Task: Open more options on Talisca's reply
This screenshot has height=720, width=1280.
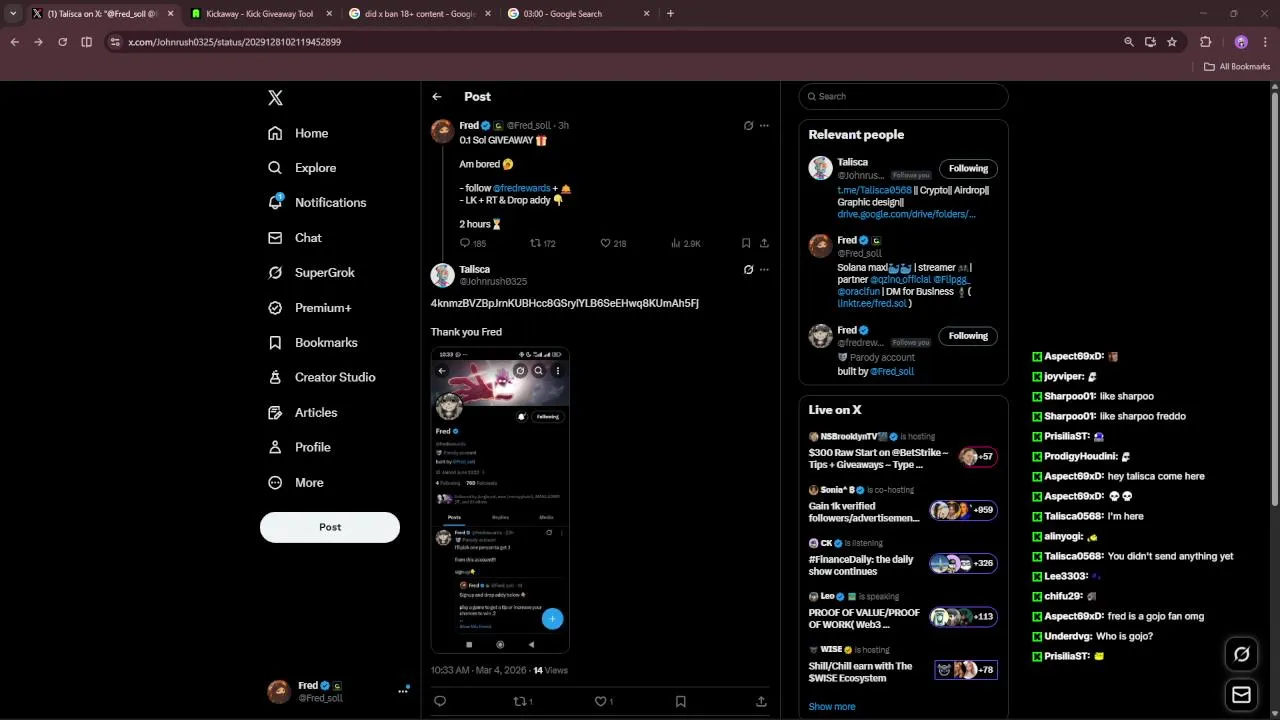Action: [x=764, y=270]
